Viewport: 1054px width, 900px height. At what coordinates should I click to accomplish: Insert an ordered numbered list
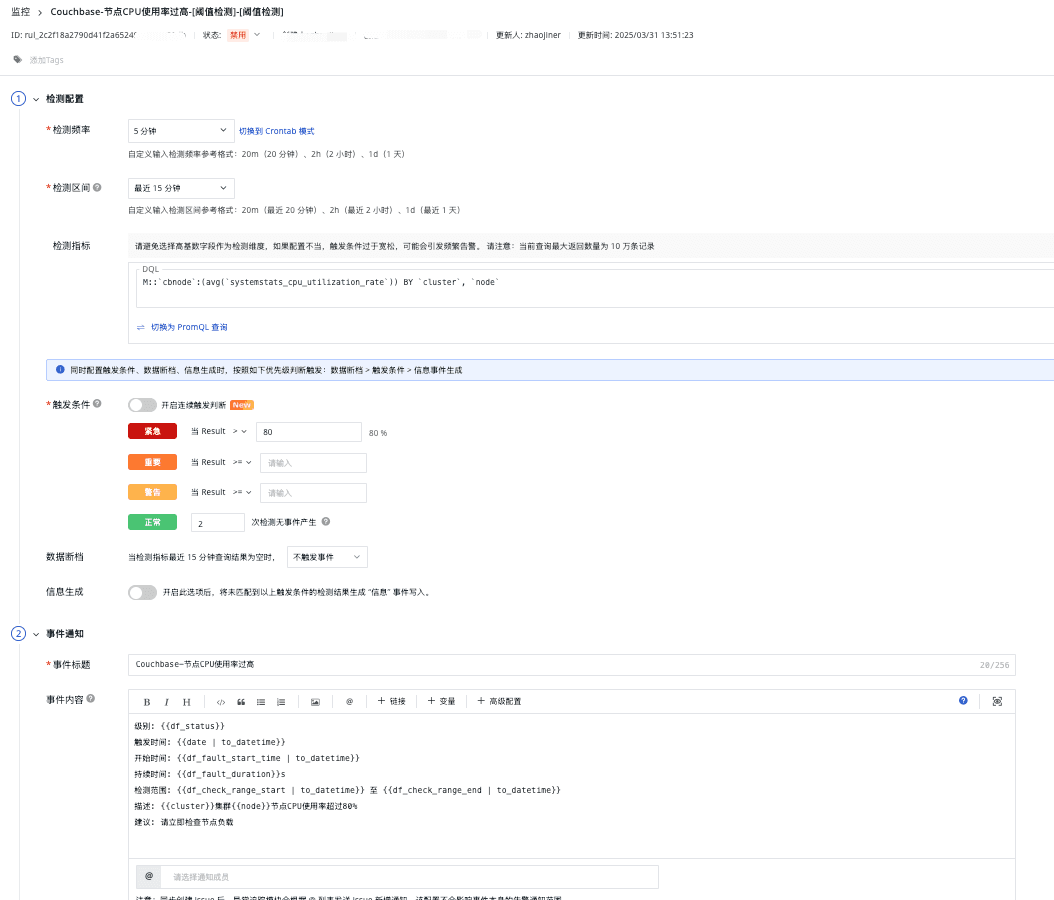281,702
